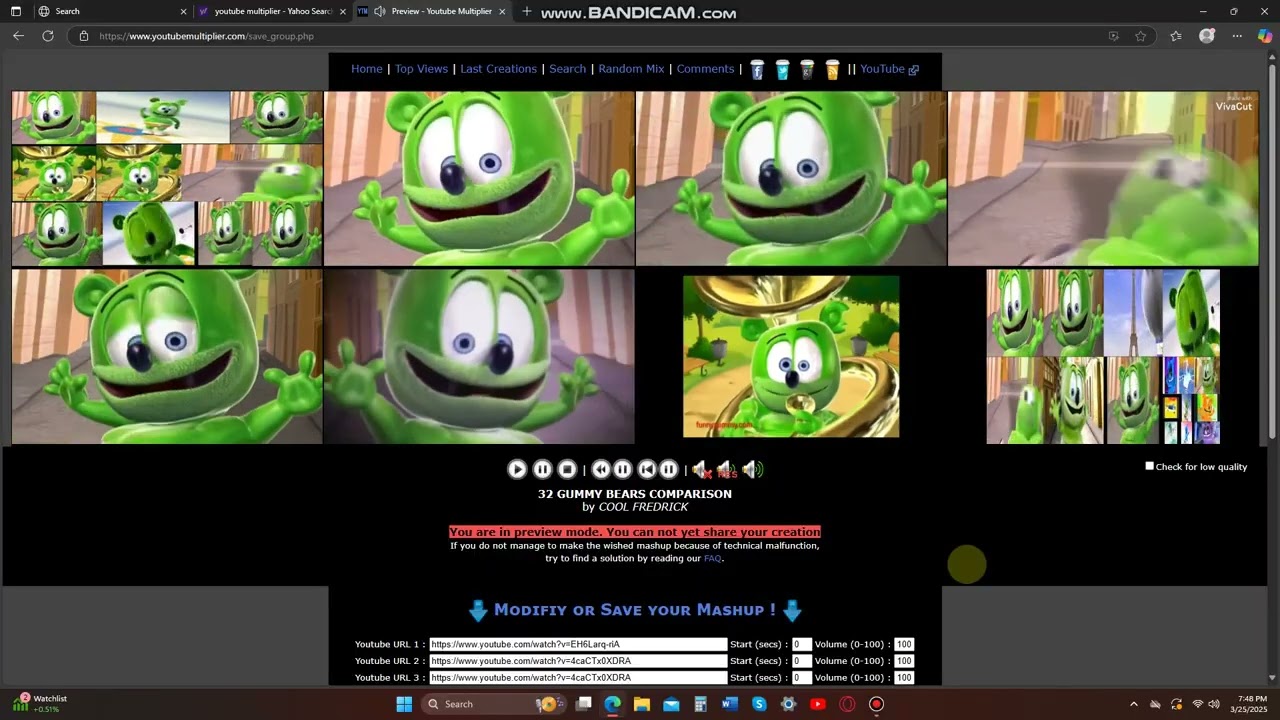Viewport: 1280px width, 720px height.
Task: Click the reset volume speaker icon
Action: pyautogui.click(x=727, y=470)
